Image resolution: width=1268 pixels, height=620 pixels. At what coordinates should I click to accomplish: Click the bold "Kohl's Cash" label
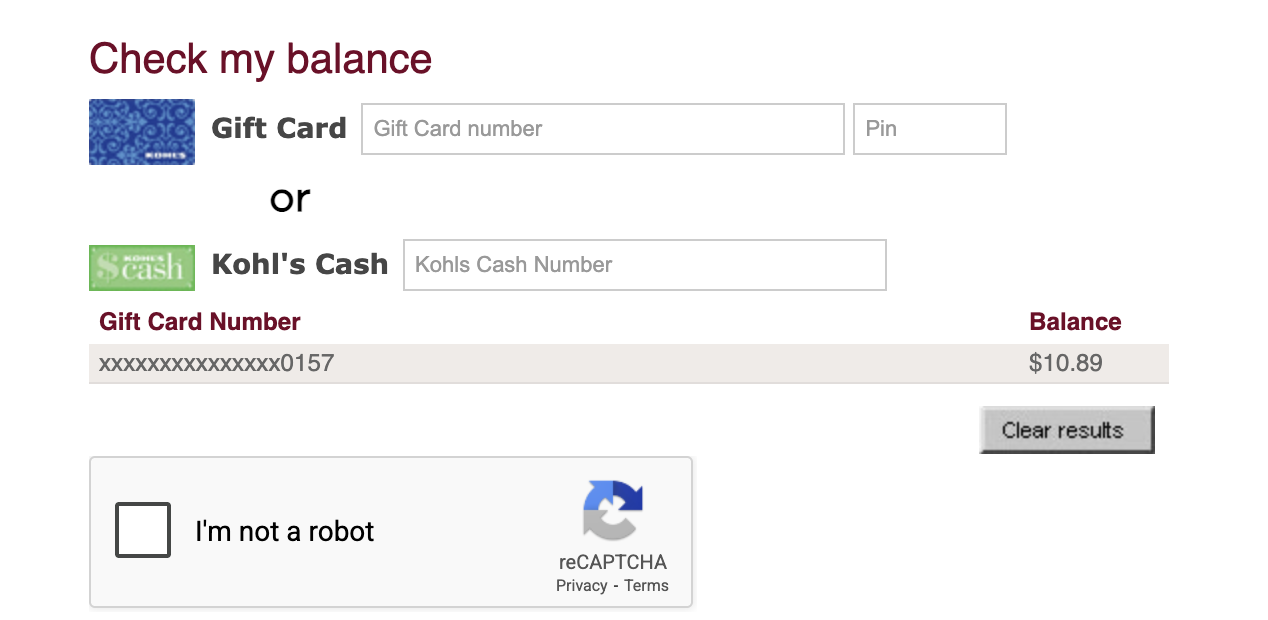300,265
